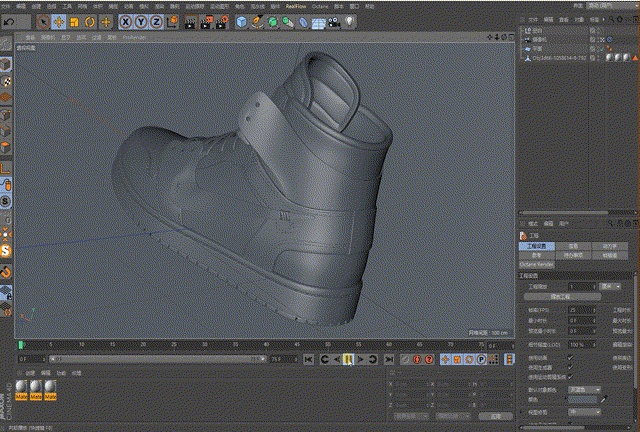Image resolution: width=640 pixels, height=432 pixels.
Task: Click the highlighted Pause playback button
Action: pos(348,359)
